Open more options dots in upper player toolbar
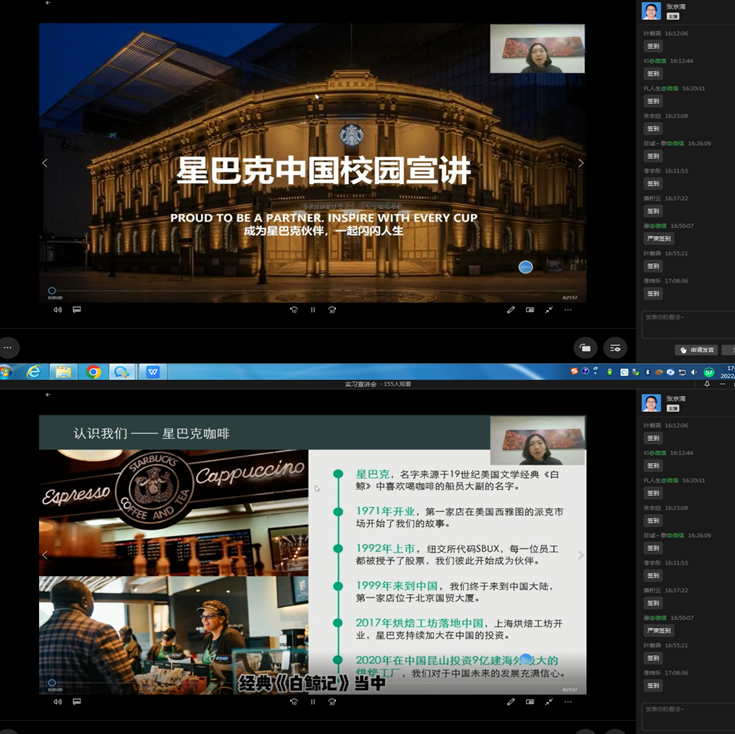 coord(568,310)
